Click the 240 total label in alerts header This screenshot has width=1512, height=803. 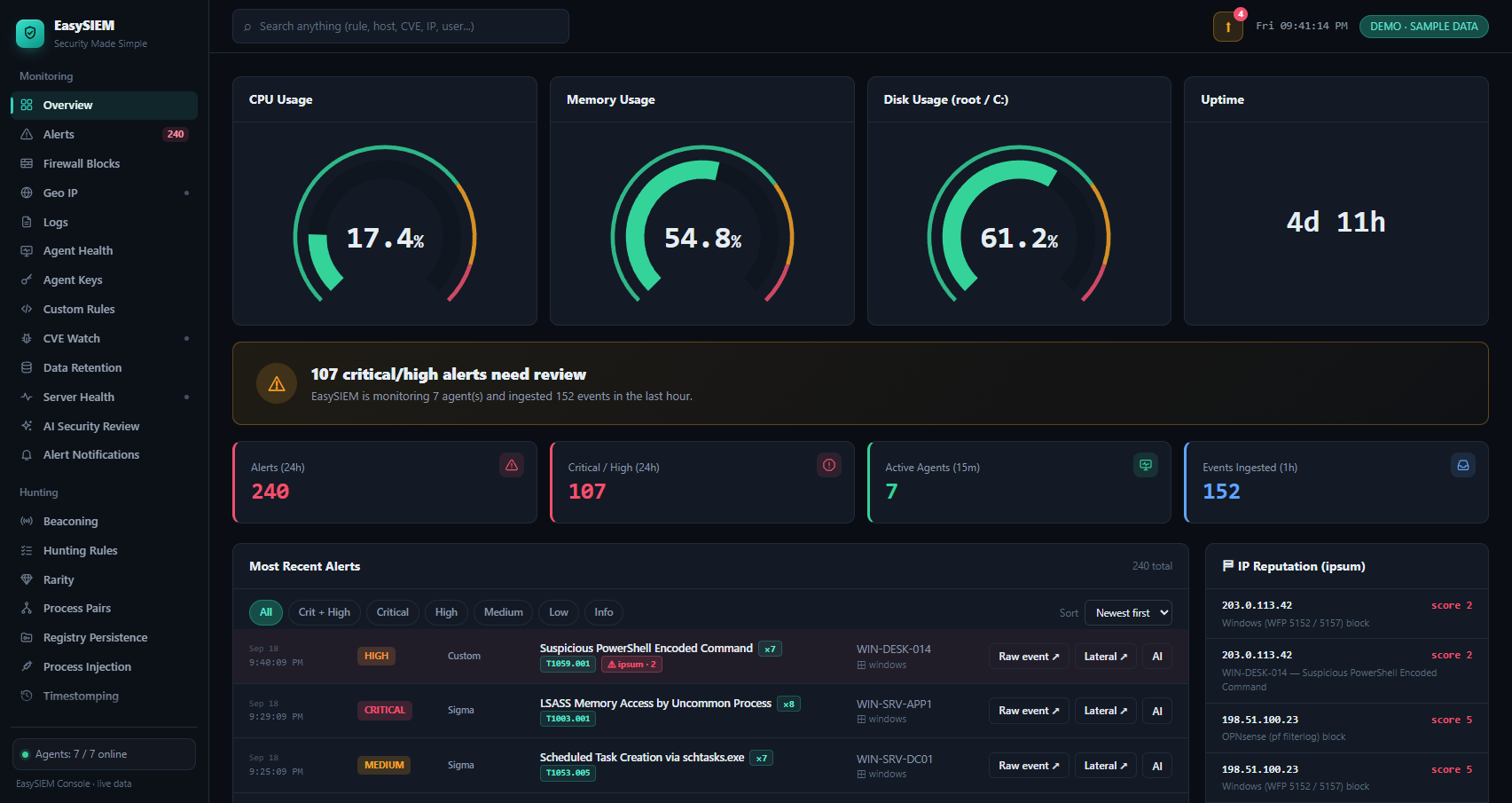(x=1152, y=566)
